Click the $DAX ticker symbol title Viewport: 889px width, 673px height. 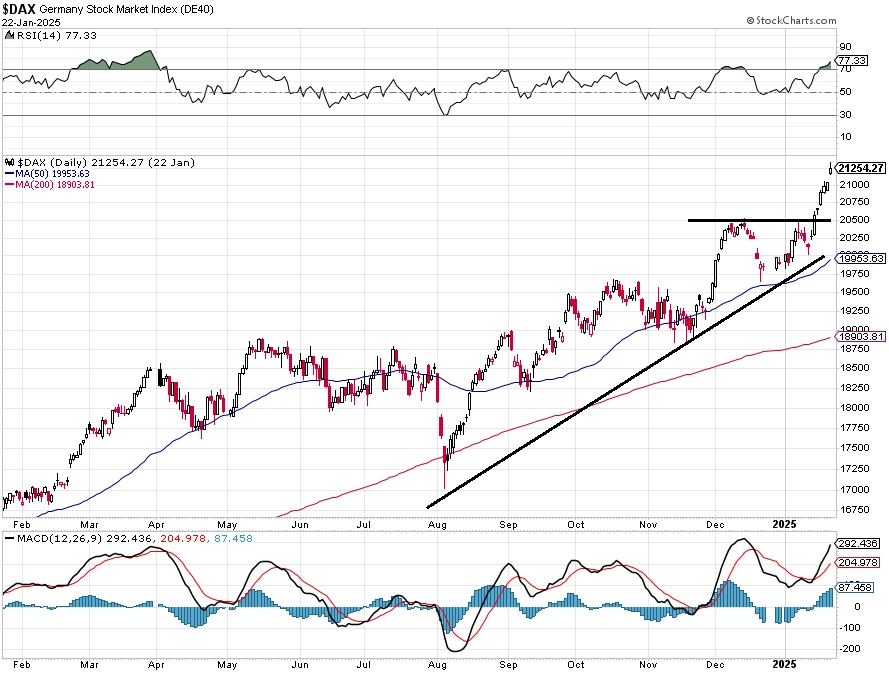click(x=19, y=10)
